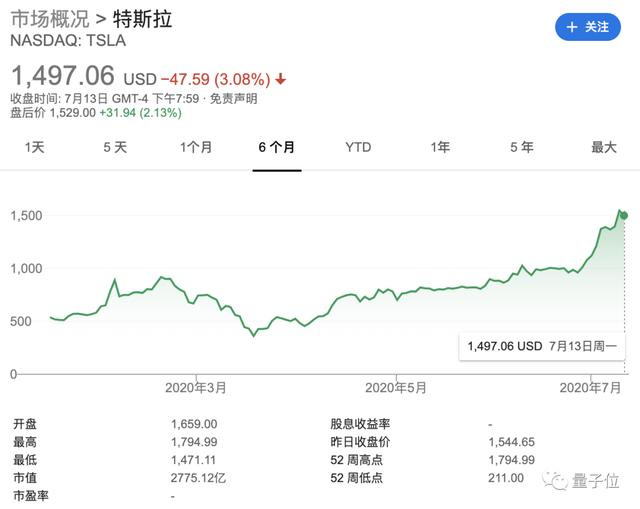Click the 2020年3月 axis label
640x509 pixels.
pyautogui.click(x=196, y=387)
